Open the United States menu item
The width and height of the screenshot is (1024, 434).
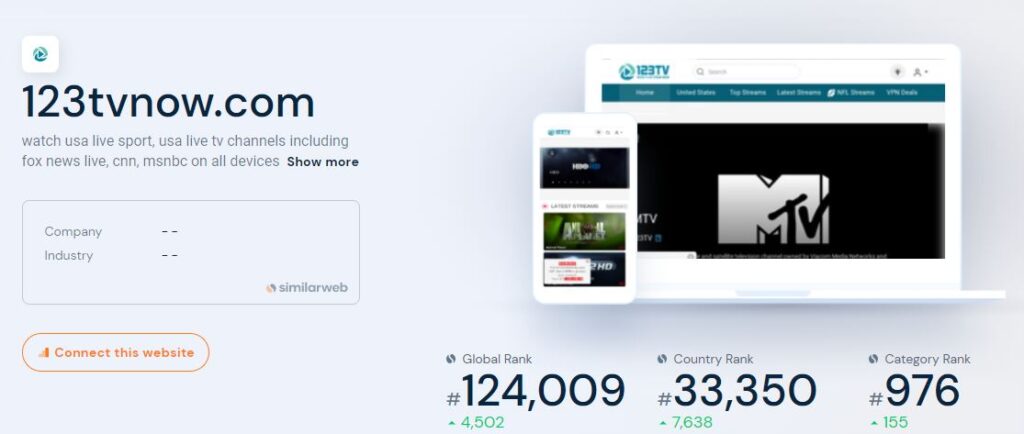696,92
